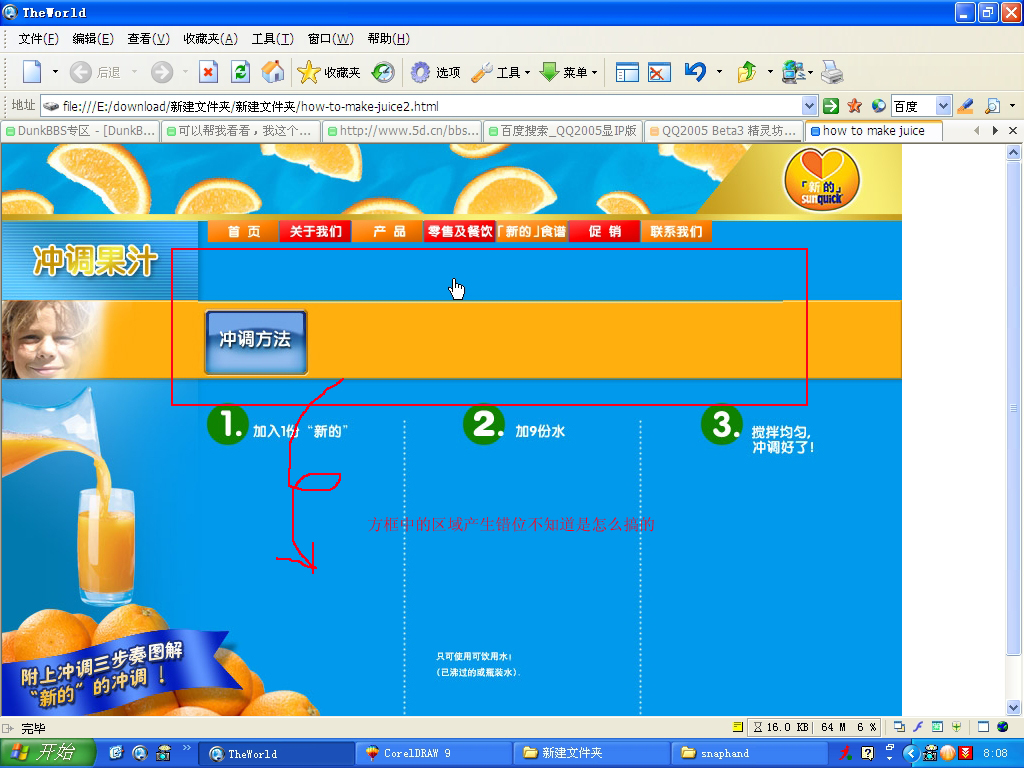Screen dimensions: 1024x768
Task: Click the globe icon in status bar
Action: coord(1002,727)
